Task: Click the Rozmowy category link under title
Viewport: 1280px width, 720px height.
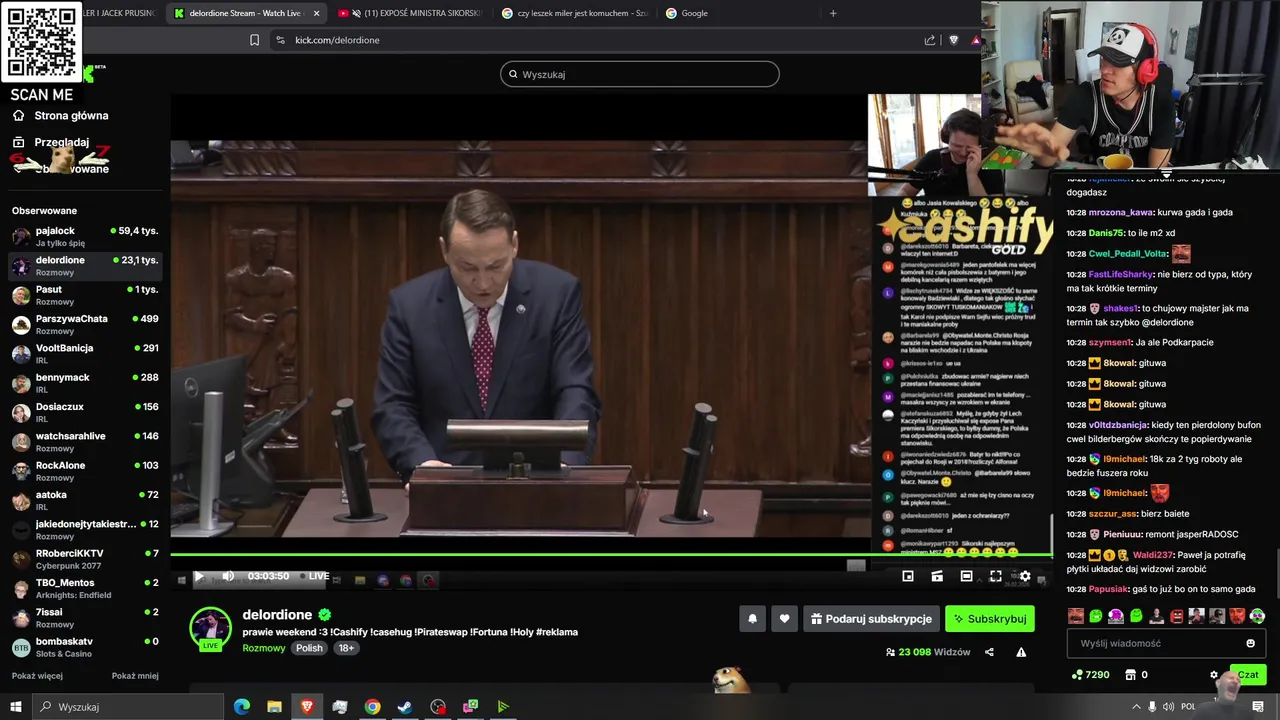Action: (263, 648)
